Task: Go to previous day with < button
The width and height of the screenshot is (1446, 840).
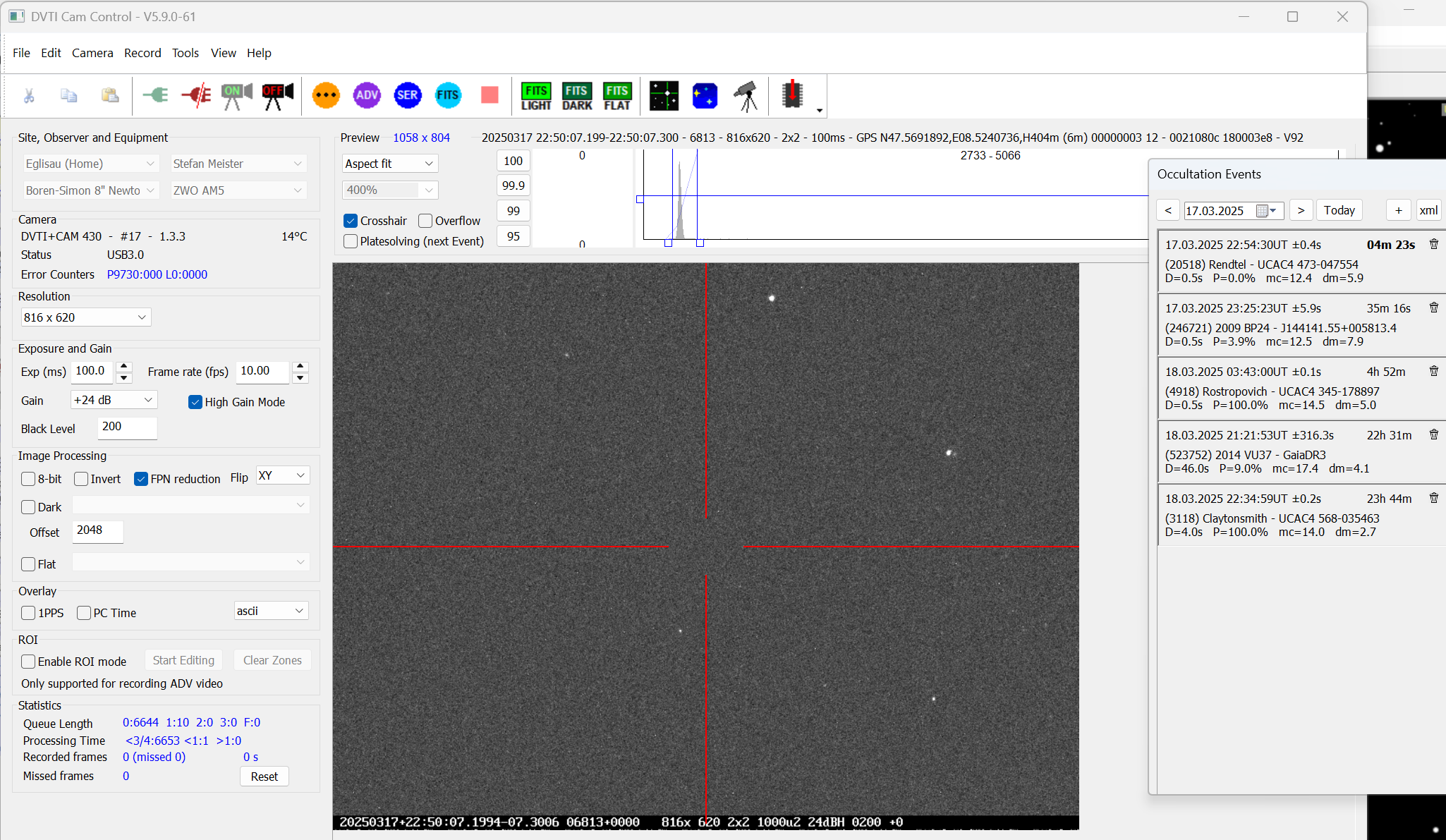Action: click(1168, 210)
